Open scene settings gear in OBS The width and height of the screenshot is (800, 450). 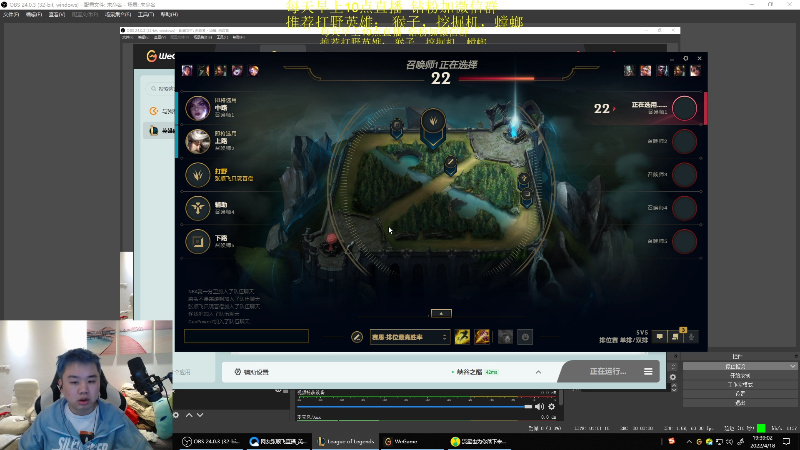(x=176, y=415)
